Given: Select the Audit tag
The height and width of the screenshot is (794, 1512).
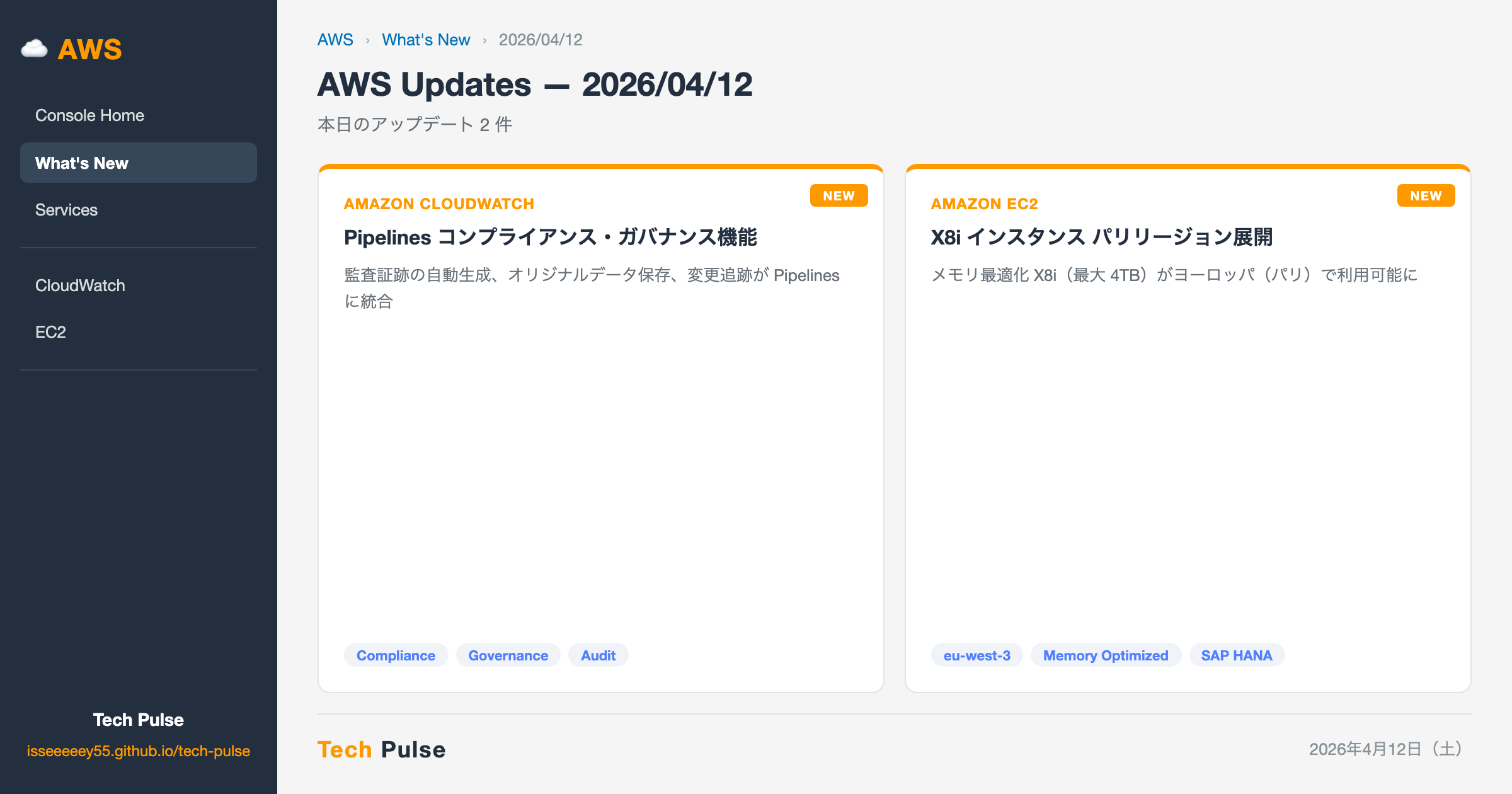Looking at the screenshot, I should [598, 655].
